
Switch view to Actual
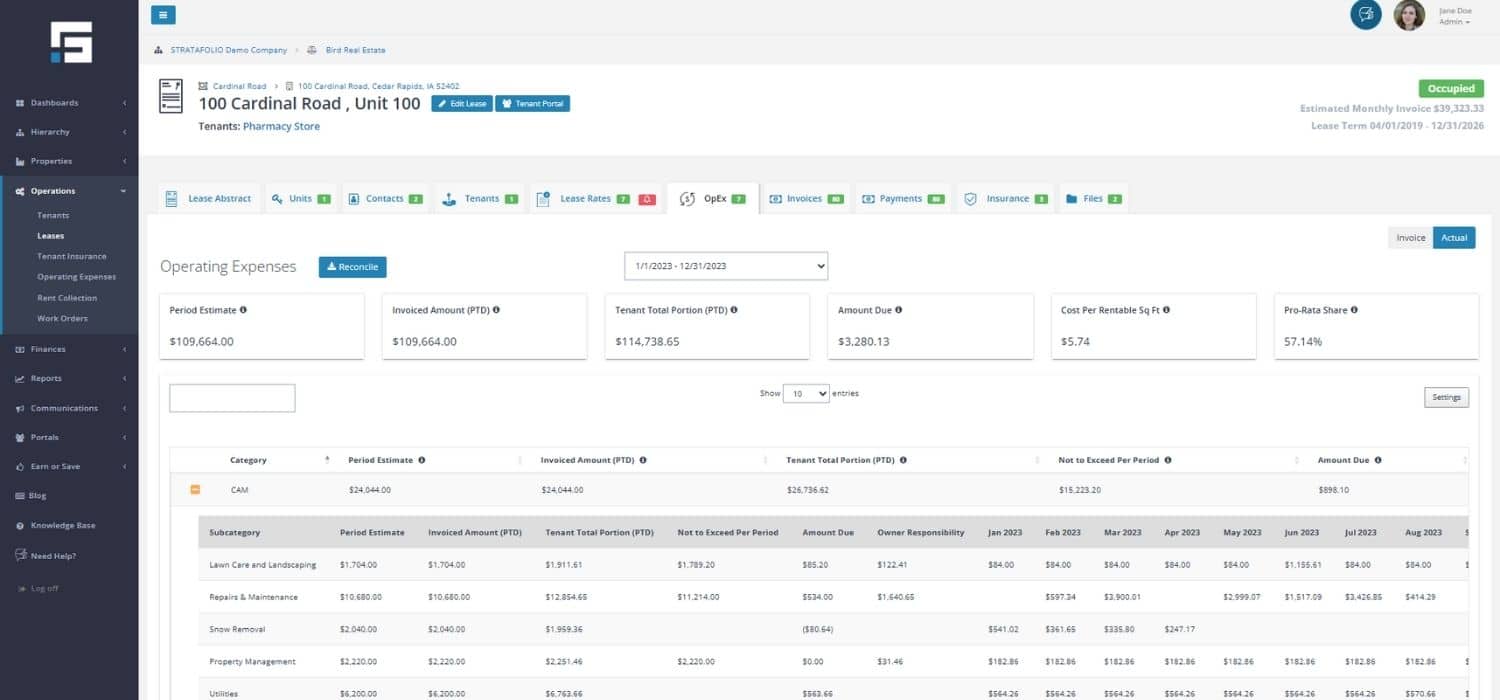click(x=1454, y=238)
